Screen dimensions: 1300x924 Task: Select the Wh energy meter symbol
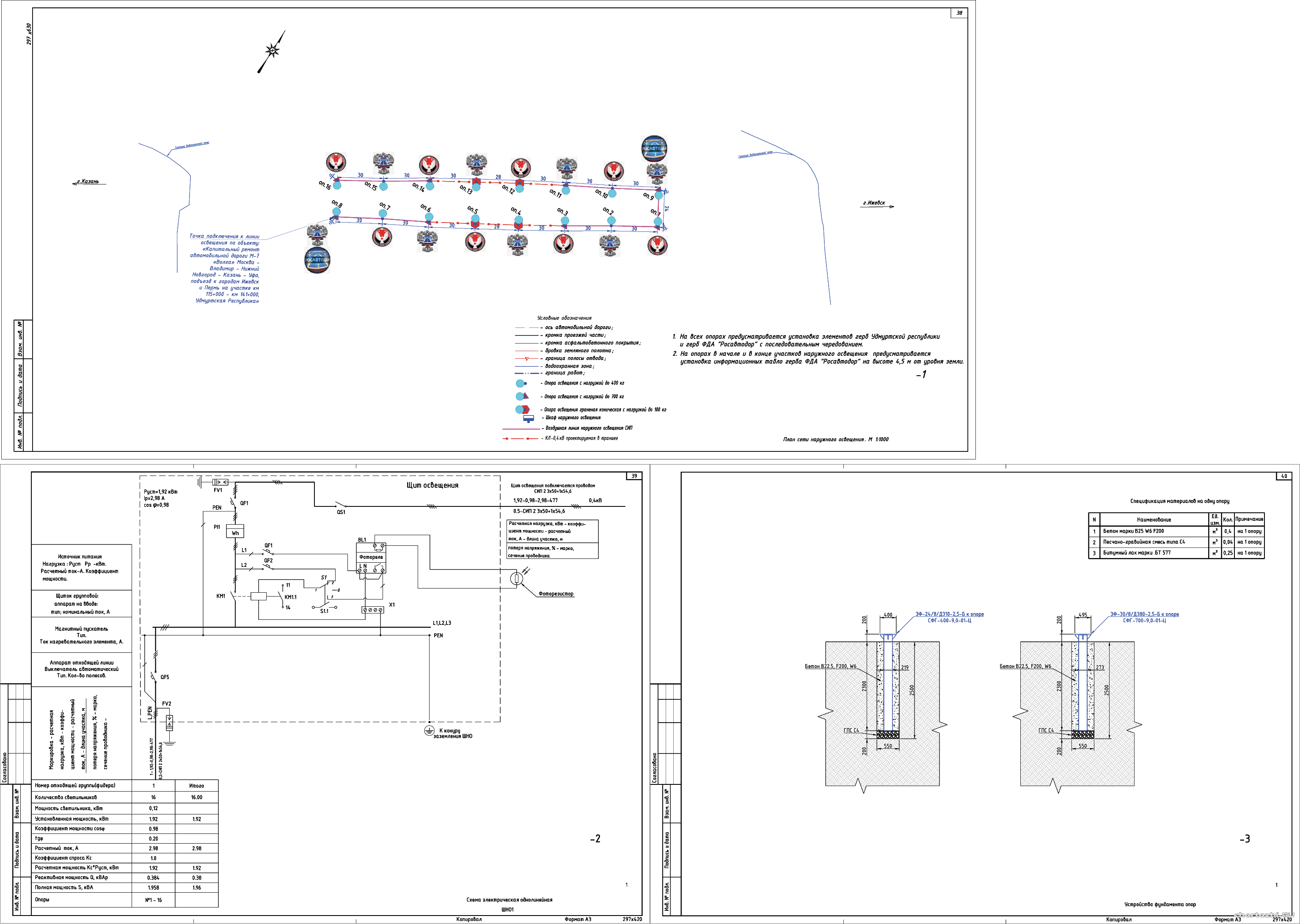[x=235, y=531]
